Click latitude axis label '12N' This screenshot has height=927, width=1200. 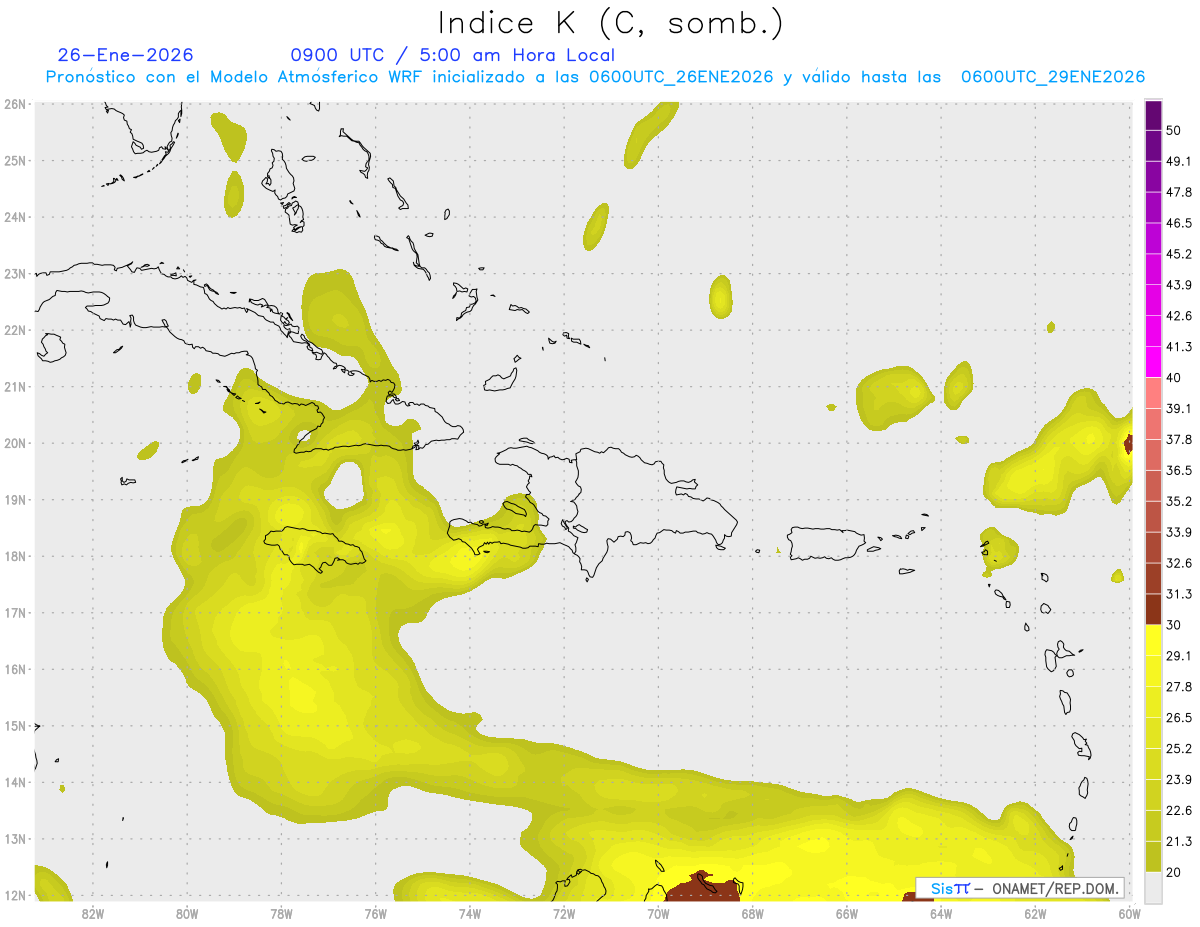coord(14,895)
